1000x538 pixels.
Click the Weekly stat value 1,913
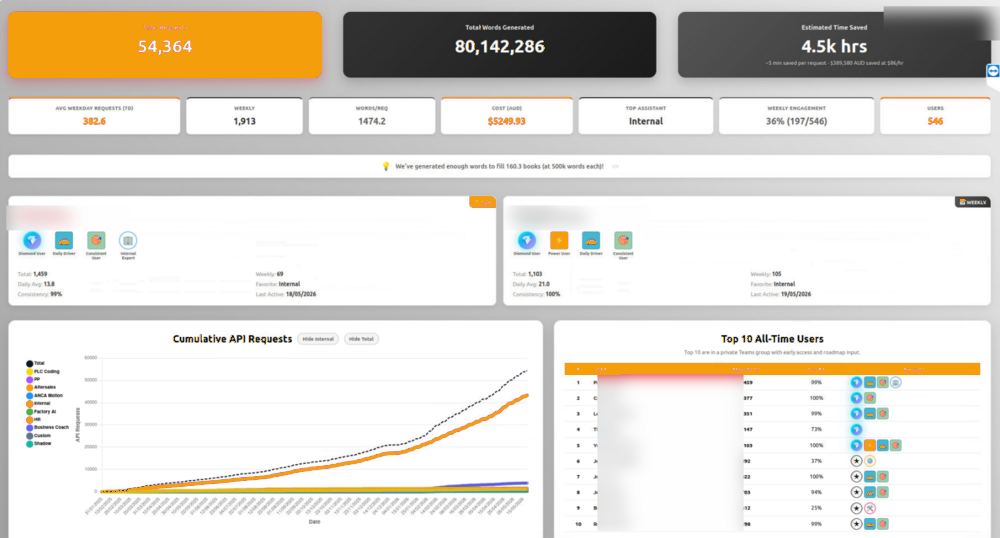click(x=244, y=121)
